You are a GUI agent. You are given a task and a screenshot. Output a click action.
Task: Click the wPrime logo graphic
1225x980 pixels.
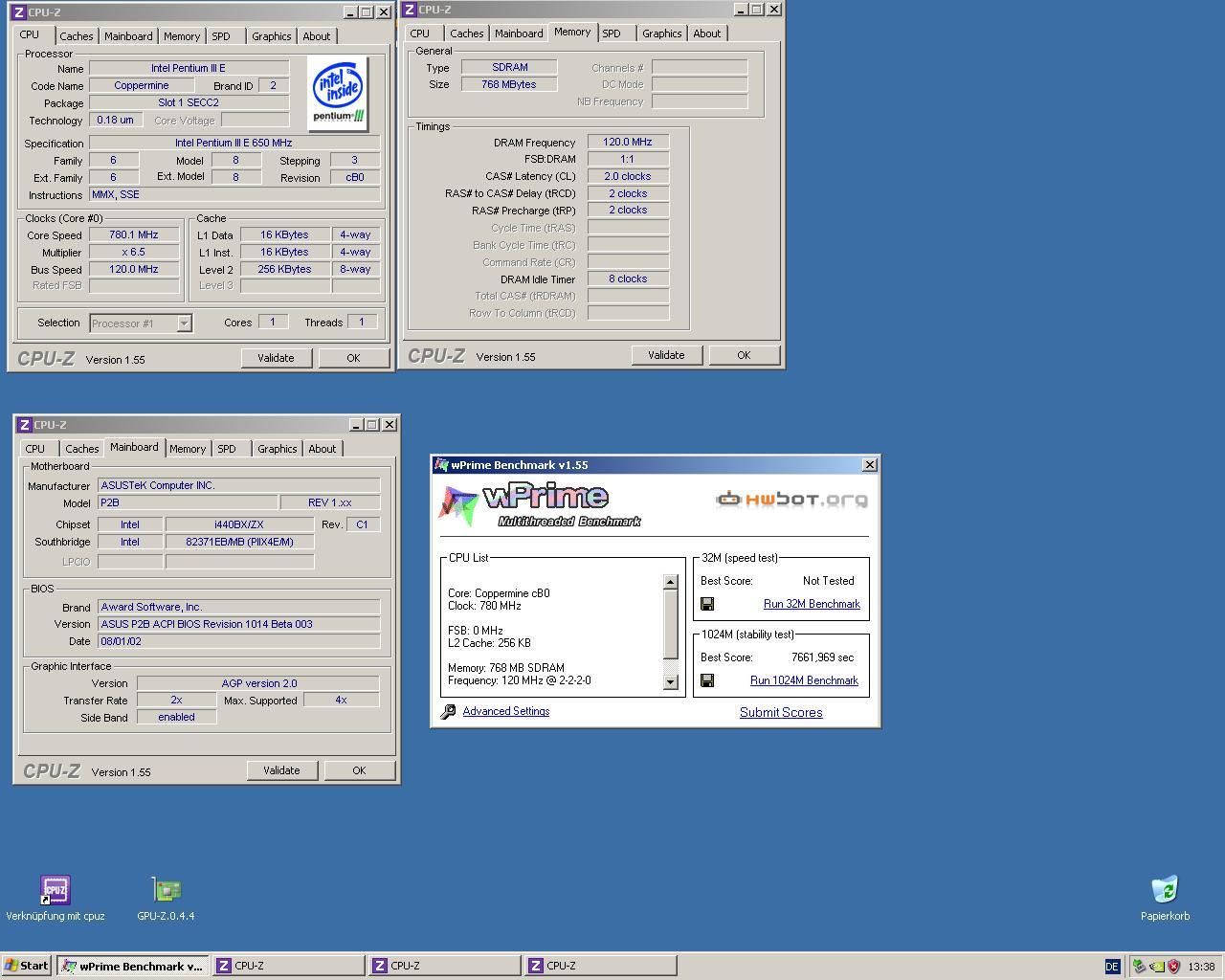[540, 506]
